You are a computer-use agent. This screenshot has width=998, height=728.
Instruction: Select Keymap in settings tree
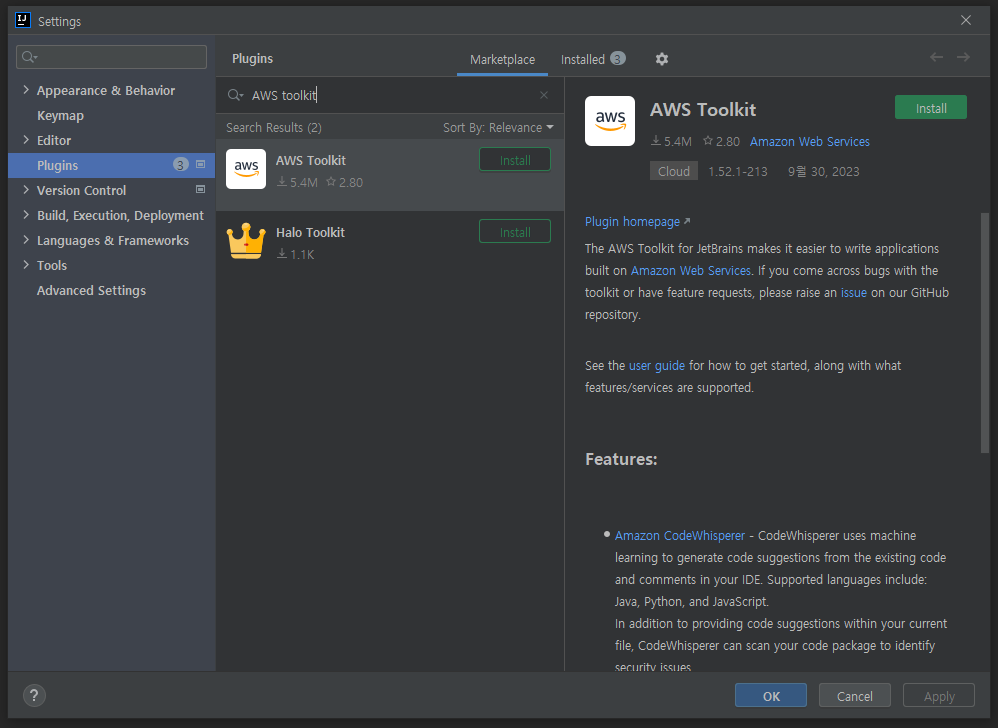(x=60, y=115)
